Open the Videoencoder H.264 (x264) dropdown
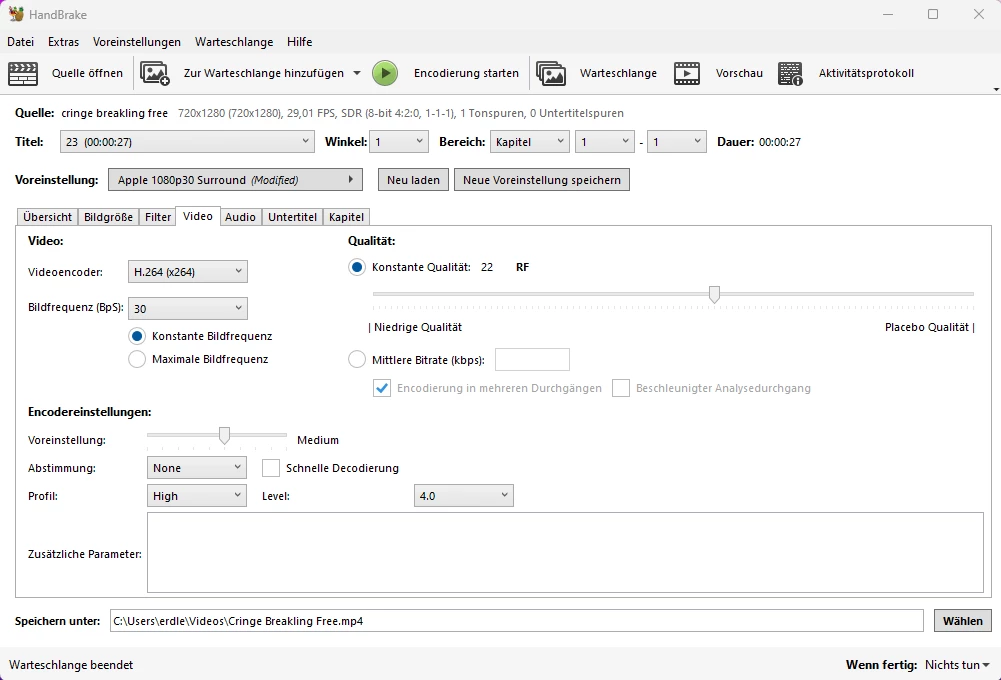Viewport: 1001px width, 680px height. (x=188, y=272)
